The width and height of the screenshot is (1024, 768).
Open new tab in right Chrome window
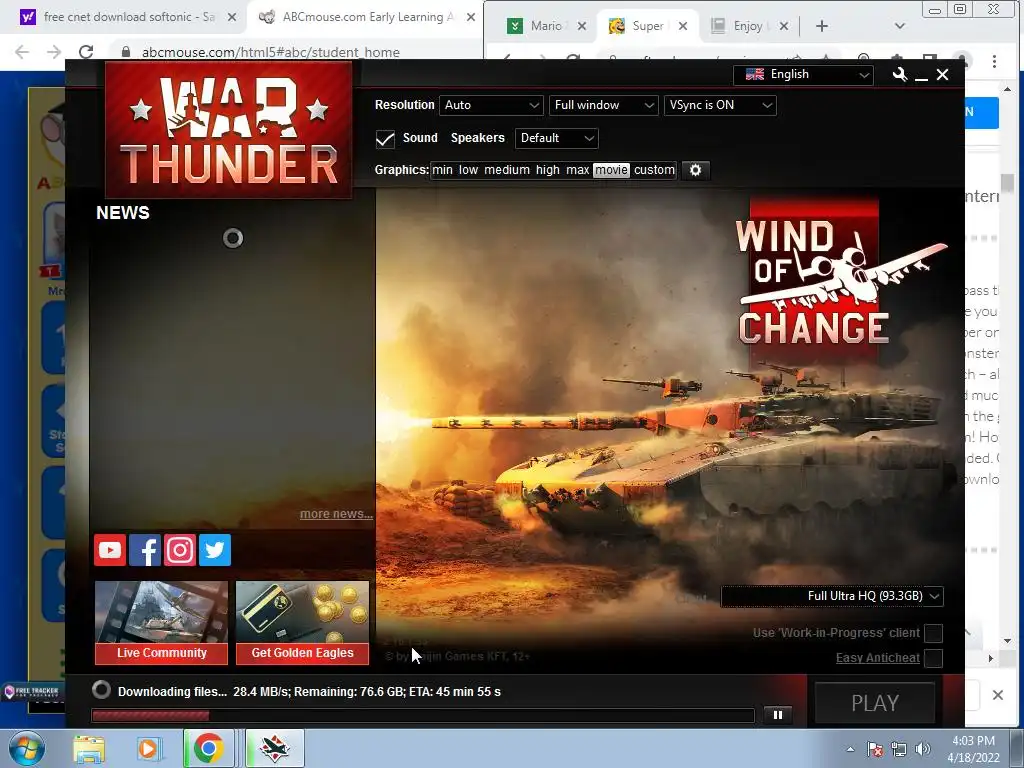(x=822, y=26)
